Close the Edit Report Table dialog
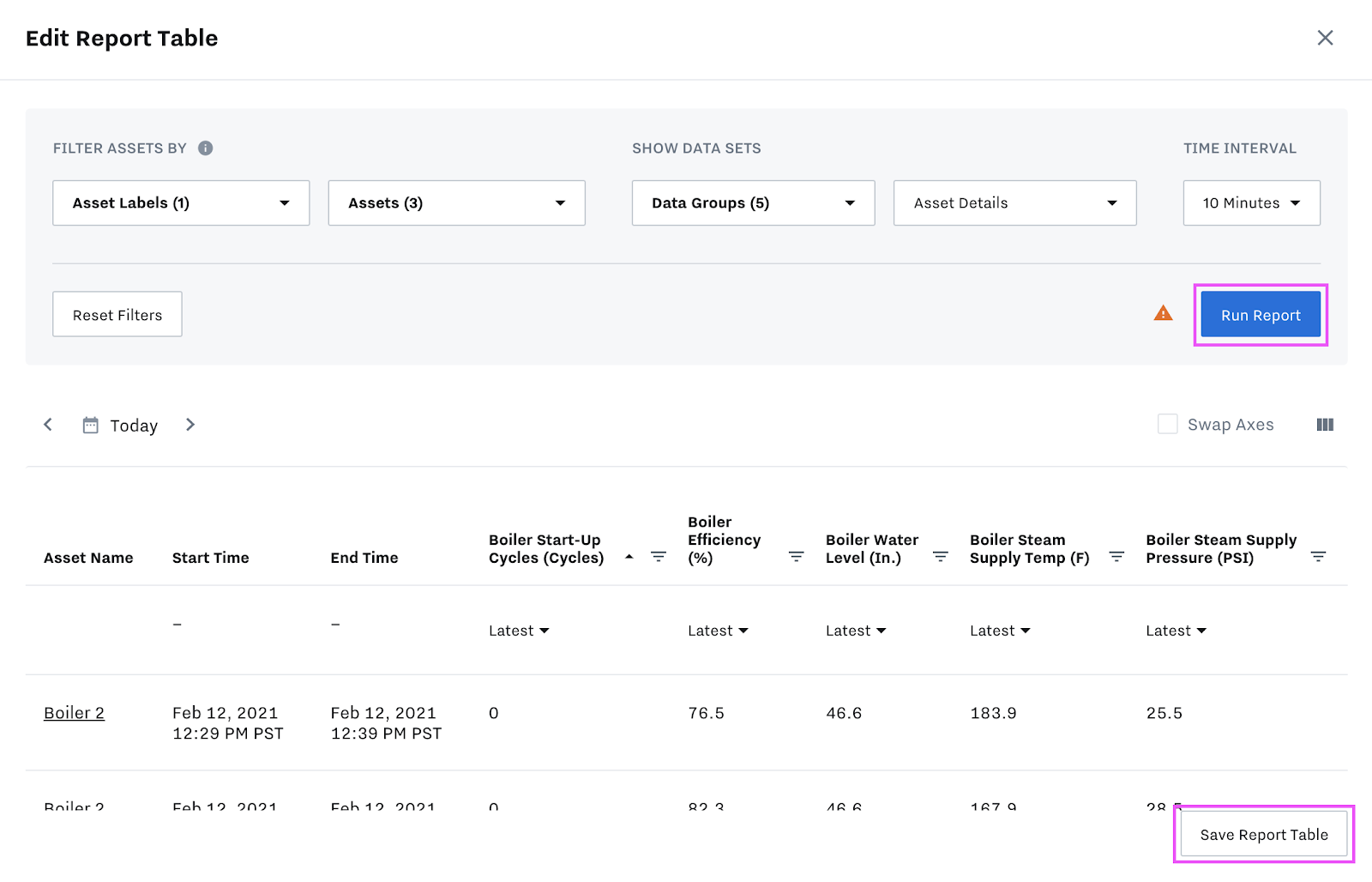The image size is (1372, 882). (1325, 38)
